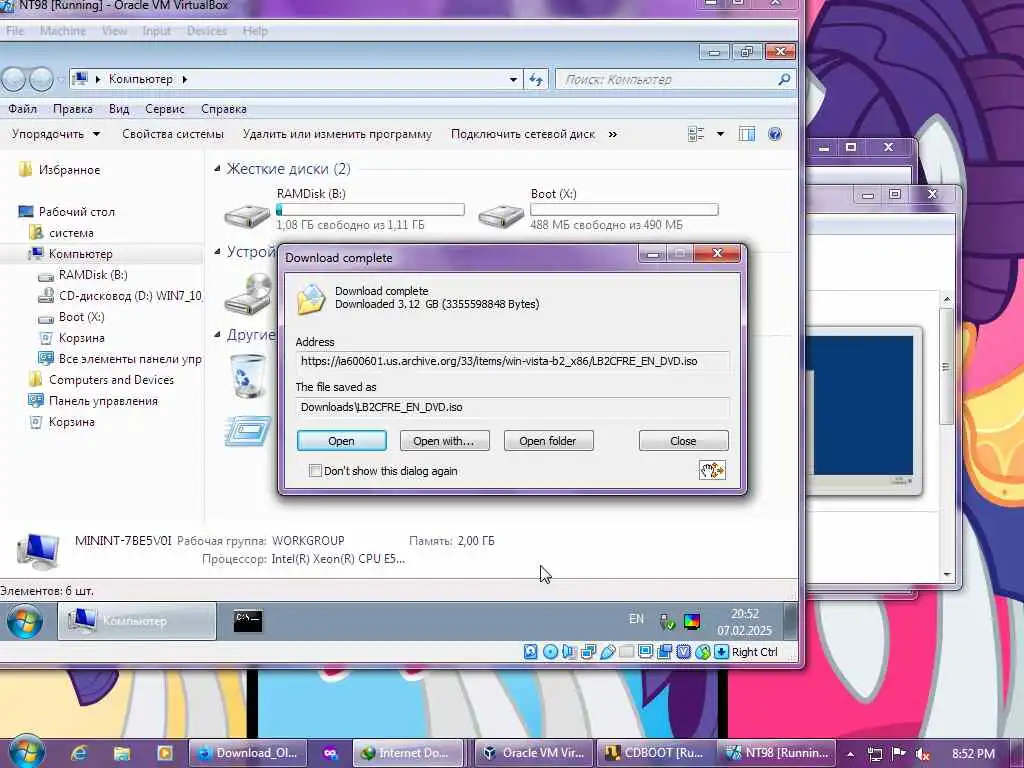Screen dimensions: 1024x768
Task: Click Удалить или изменить программу
Action: 337,134
